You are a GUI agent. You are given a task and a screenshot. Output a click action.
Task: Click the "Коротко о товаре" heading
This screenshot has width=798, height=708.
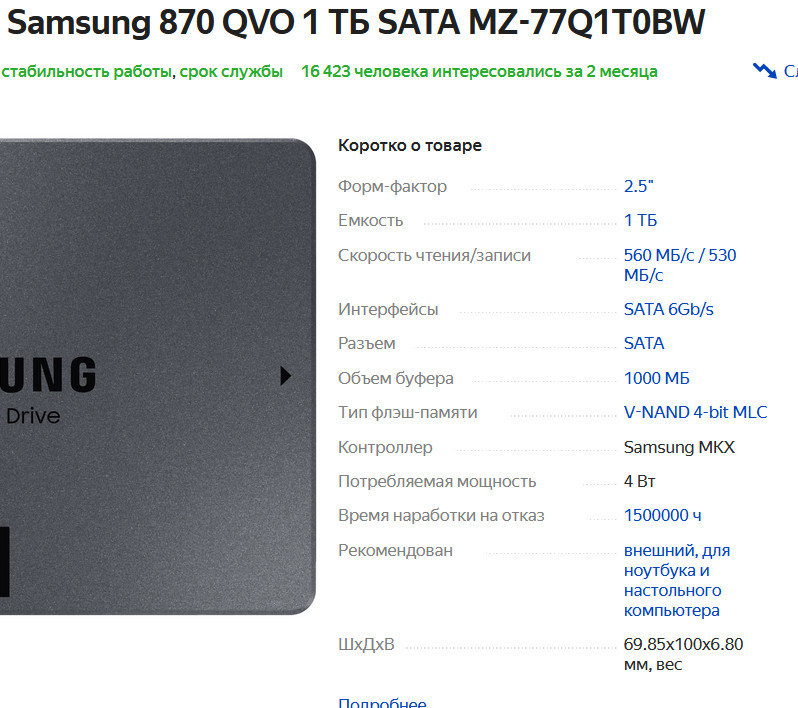coord(410,146)
